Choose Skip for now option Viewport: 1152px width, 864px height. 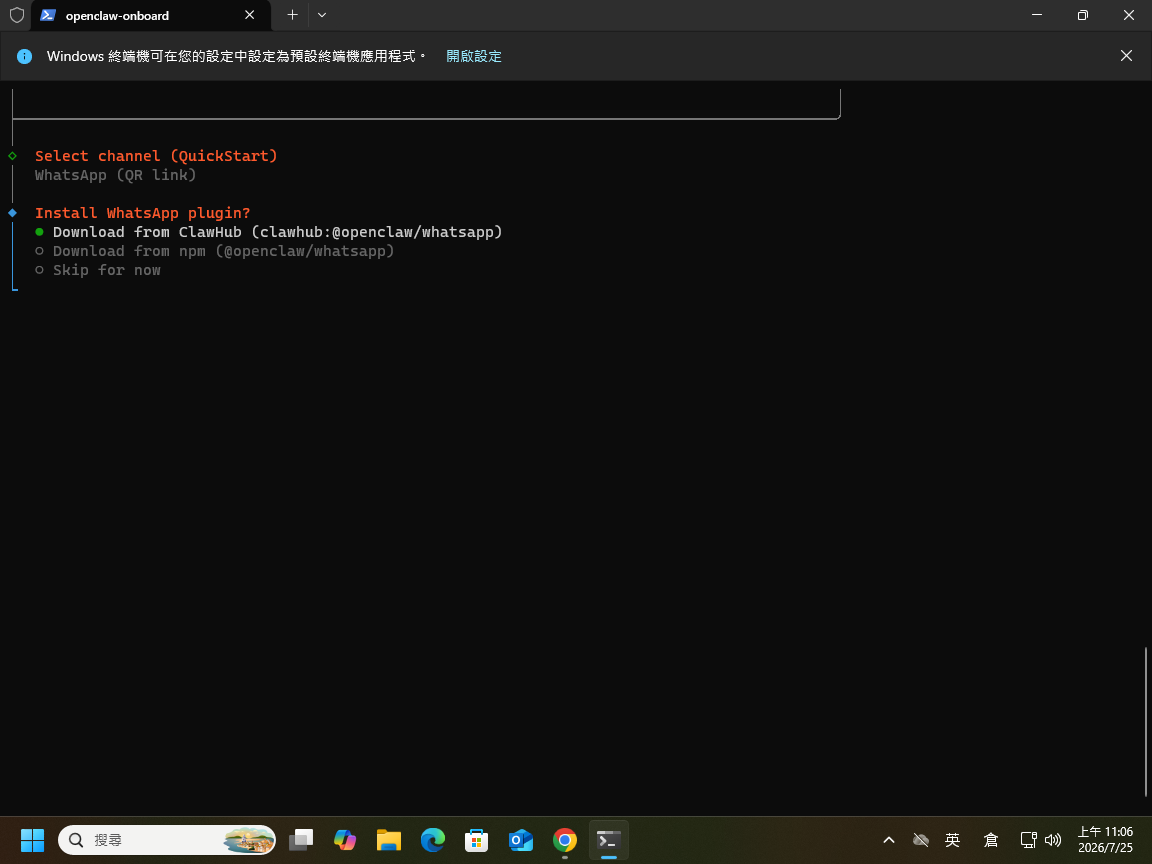click(98, 270)
